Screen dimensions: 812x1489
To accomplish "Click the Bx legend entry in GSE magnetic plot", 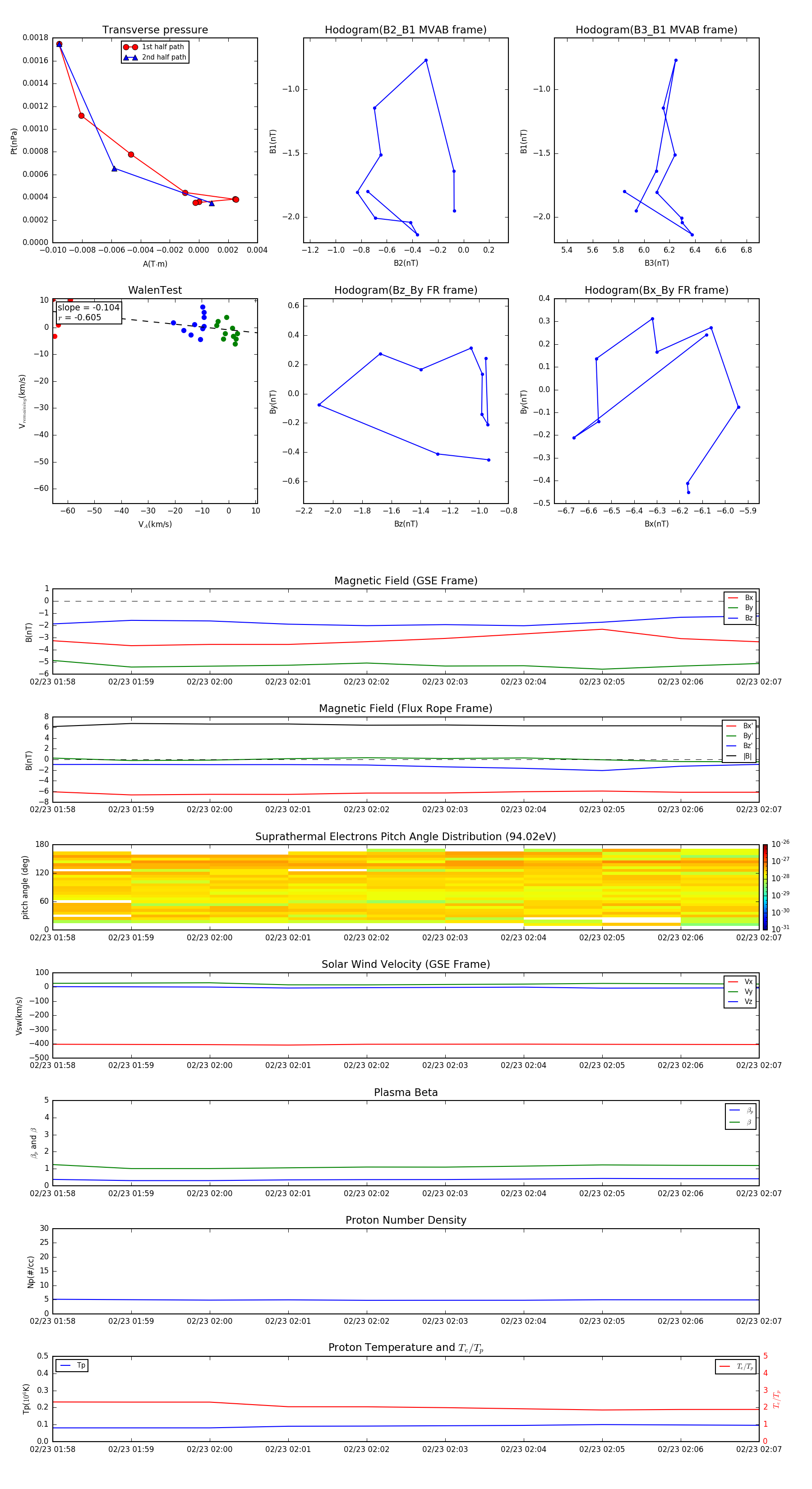I will (740, 598).
